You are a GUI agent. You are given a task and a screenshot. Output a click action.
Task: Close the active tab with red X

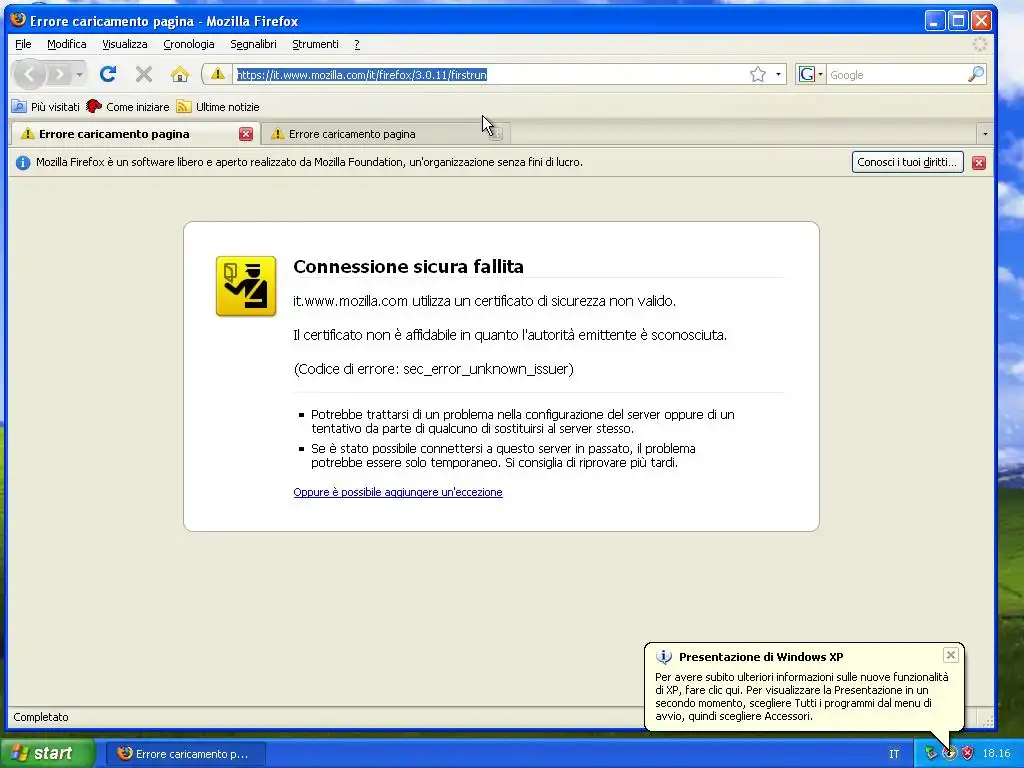point(246,134)
